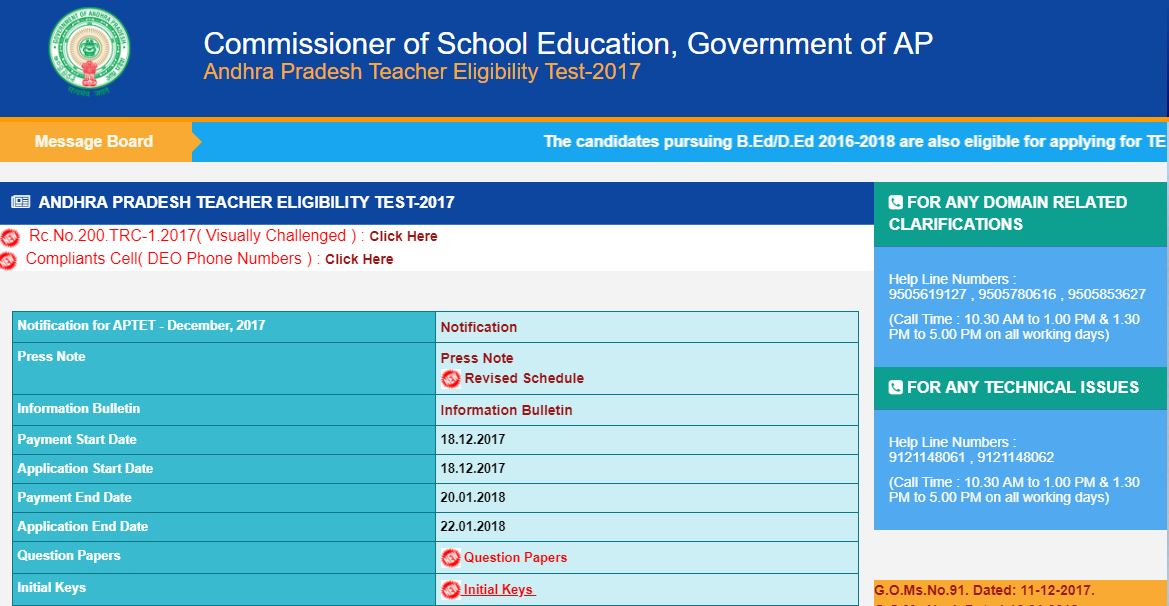Image resolution: width=1169 pixels, height=606 pixels.
Task: Open Click Here link for DEO Phone Numbers
Action: tap(359, 259)
